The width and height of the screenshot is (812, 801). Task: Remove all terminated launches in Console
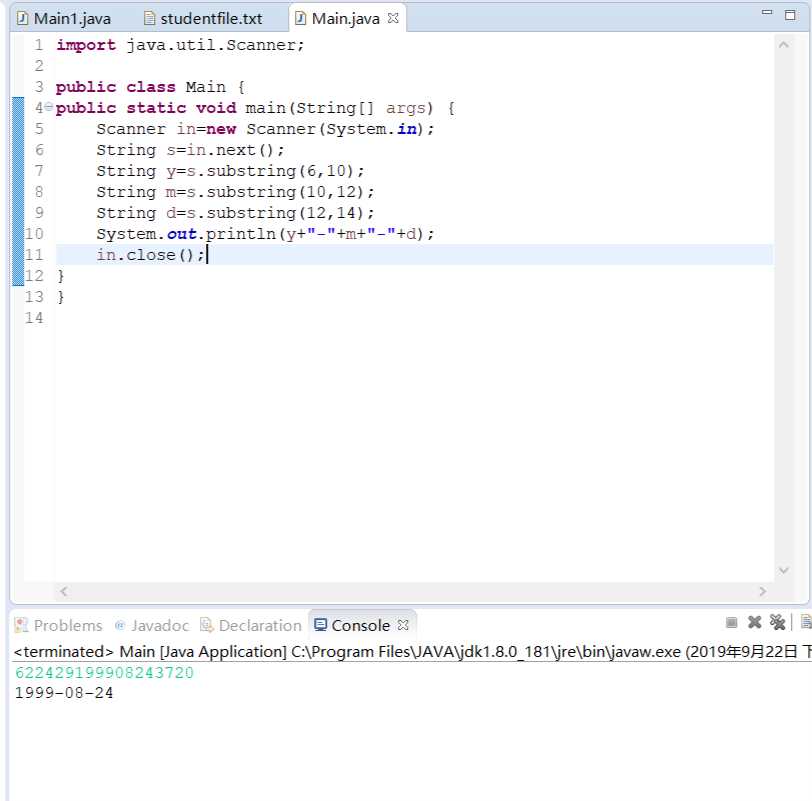pos(777,622)
